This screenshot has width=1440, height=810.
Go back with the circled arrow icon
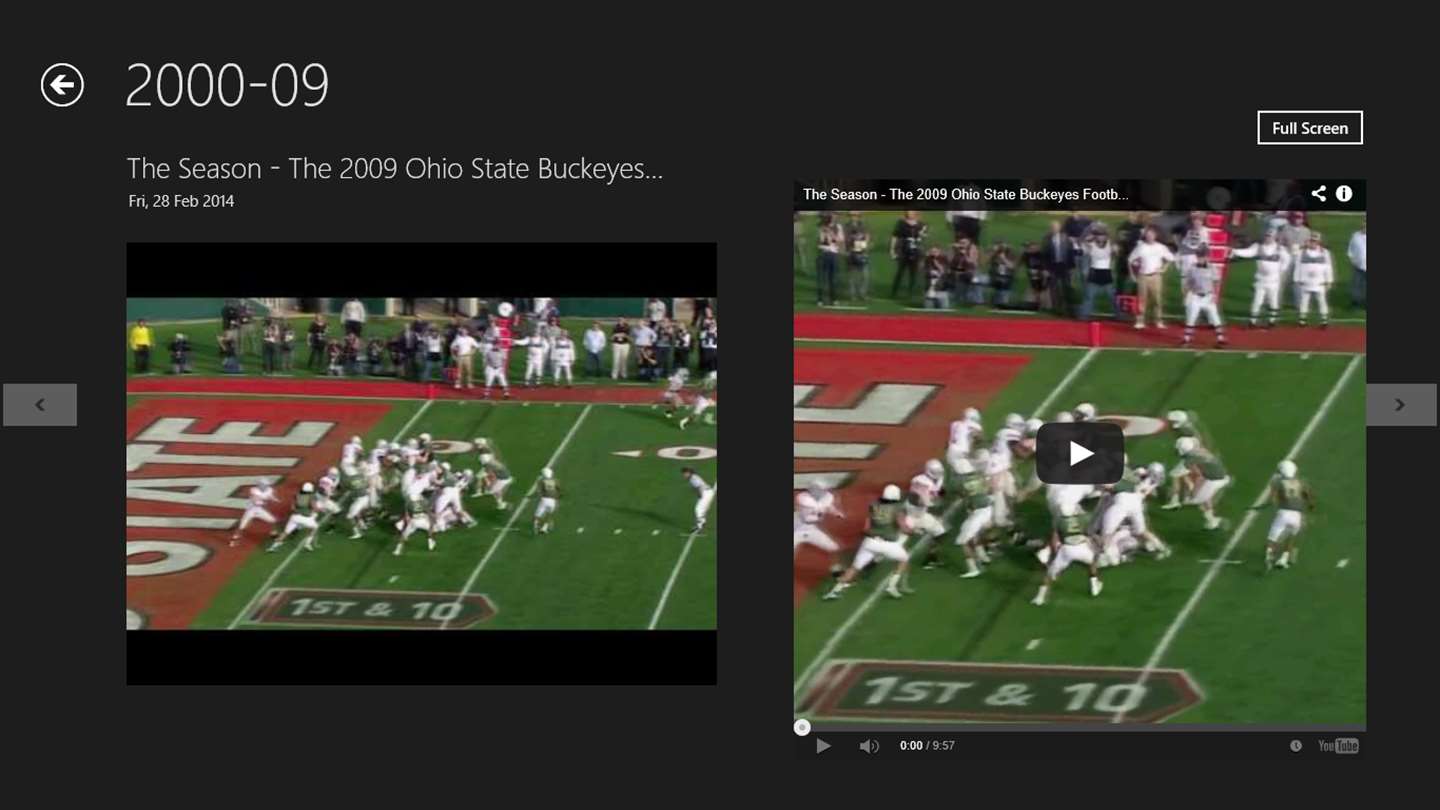coord(62,85)
